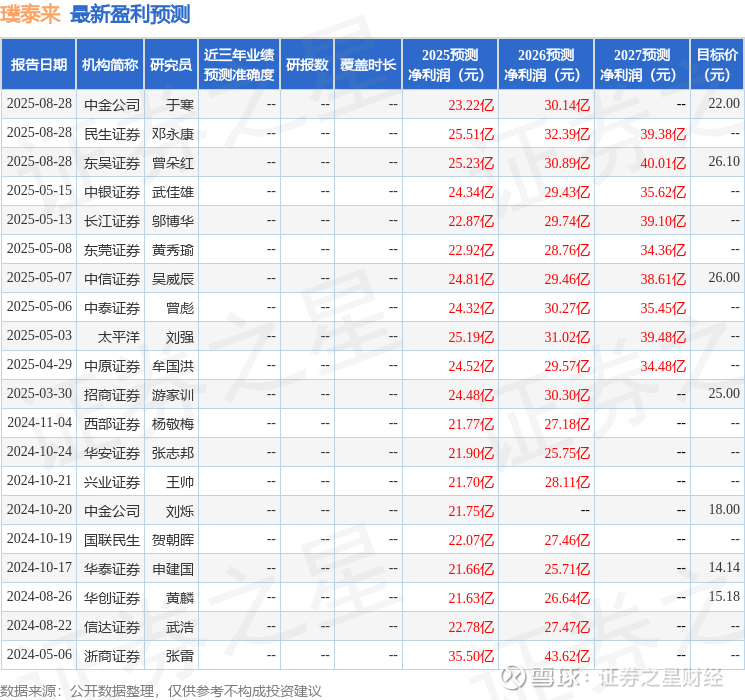The width and height of the screenshot is (745, 700).
Task: Select 华安证券 institution cell
Action: 112,453
